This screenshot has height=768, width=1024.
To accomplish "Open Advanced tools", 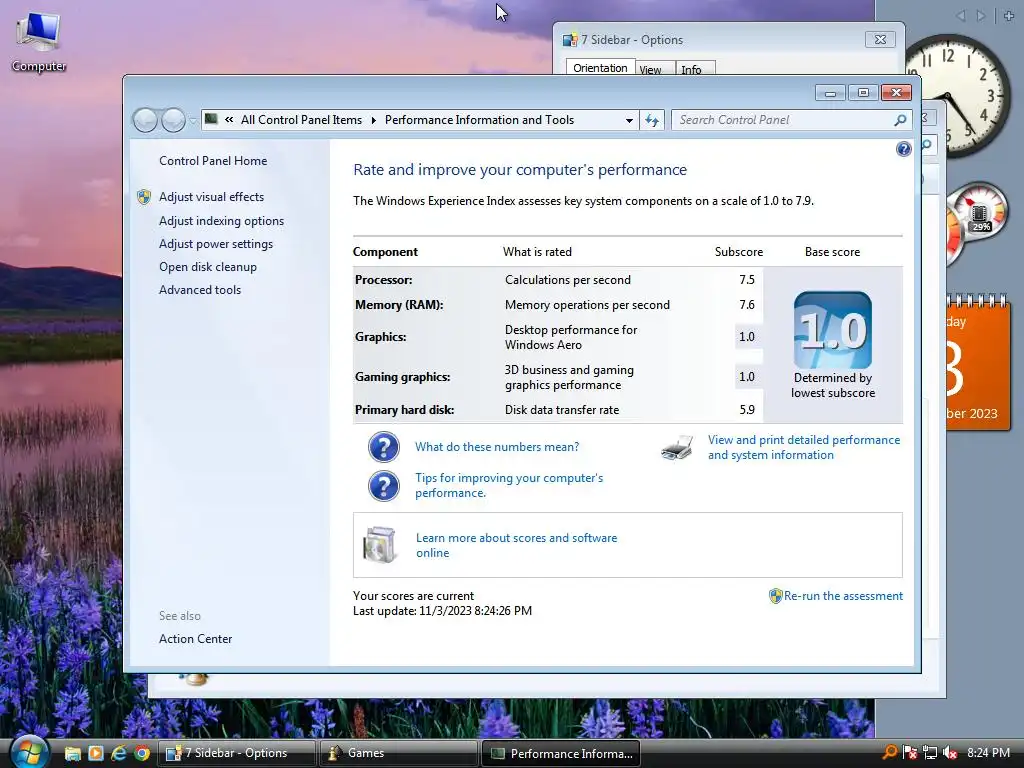I will pos(200,289).
